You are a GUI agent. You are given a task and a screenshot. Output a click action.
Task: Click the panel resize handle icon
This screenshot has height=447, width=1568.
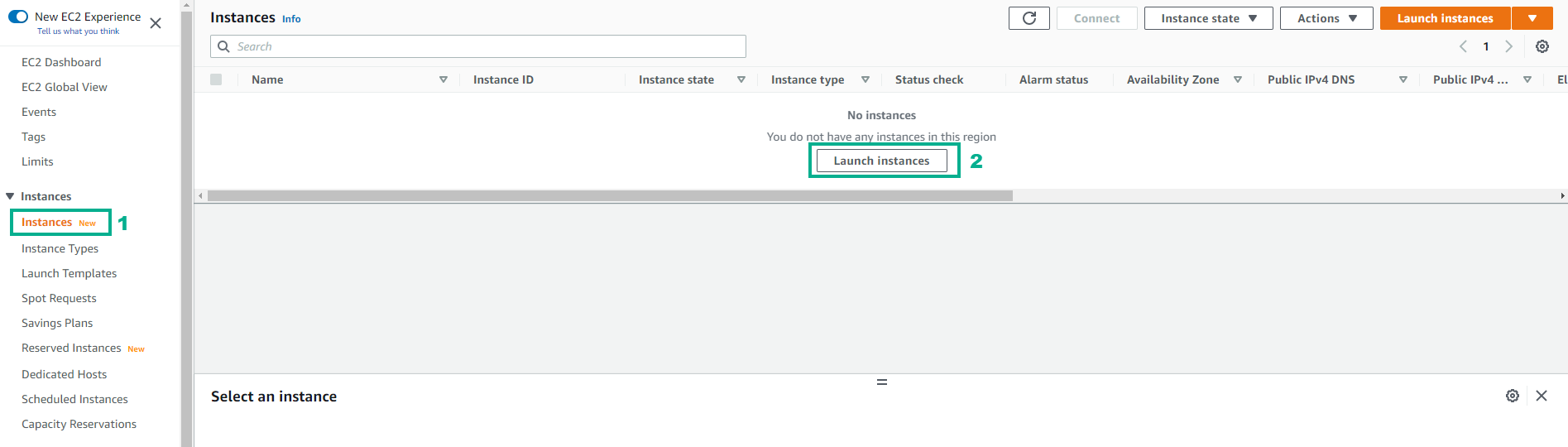881,382
